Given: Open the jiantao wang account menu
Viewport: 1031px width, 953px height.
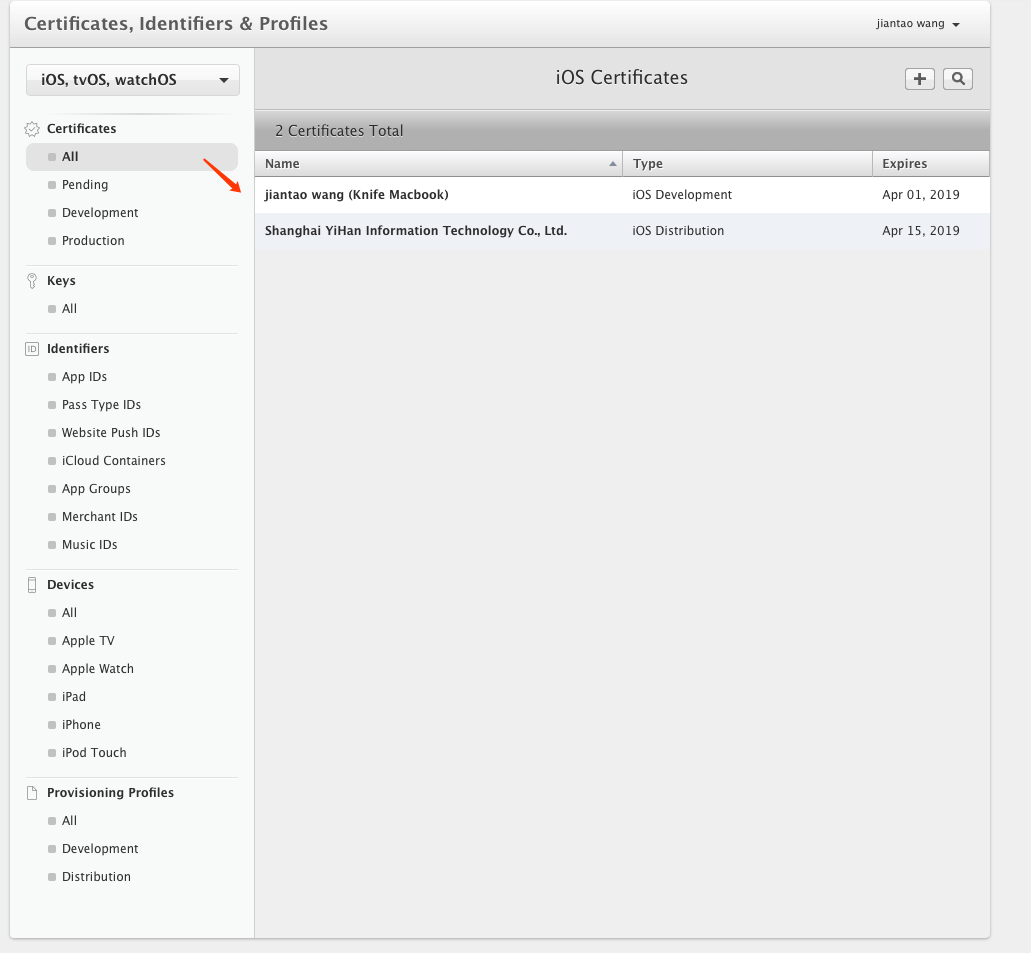Looking at the screenshot, I should [x=917, y=24].
